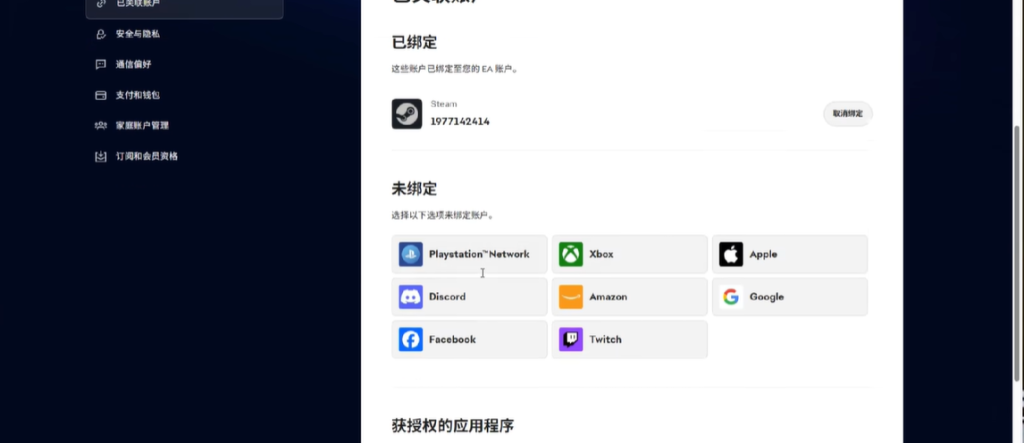Click the PlayStation Network logo icon
The image size is (1024, 443).
(411, 254)
